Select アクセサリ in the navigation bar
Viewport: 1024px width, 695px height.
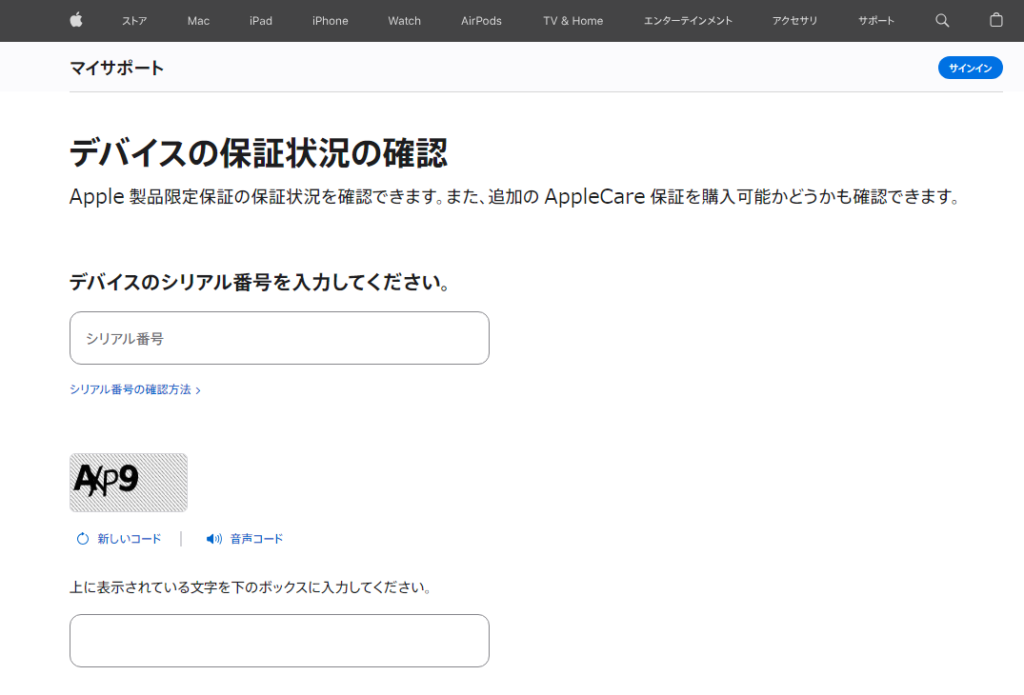coord(795,21)
